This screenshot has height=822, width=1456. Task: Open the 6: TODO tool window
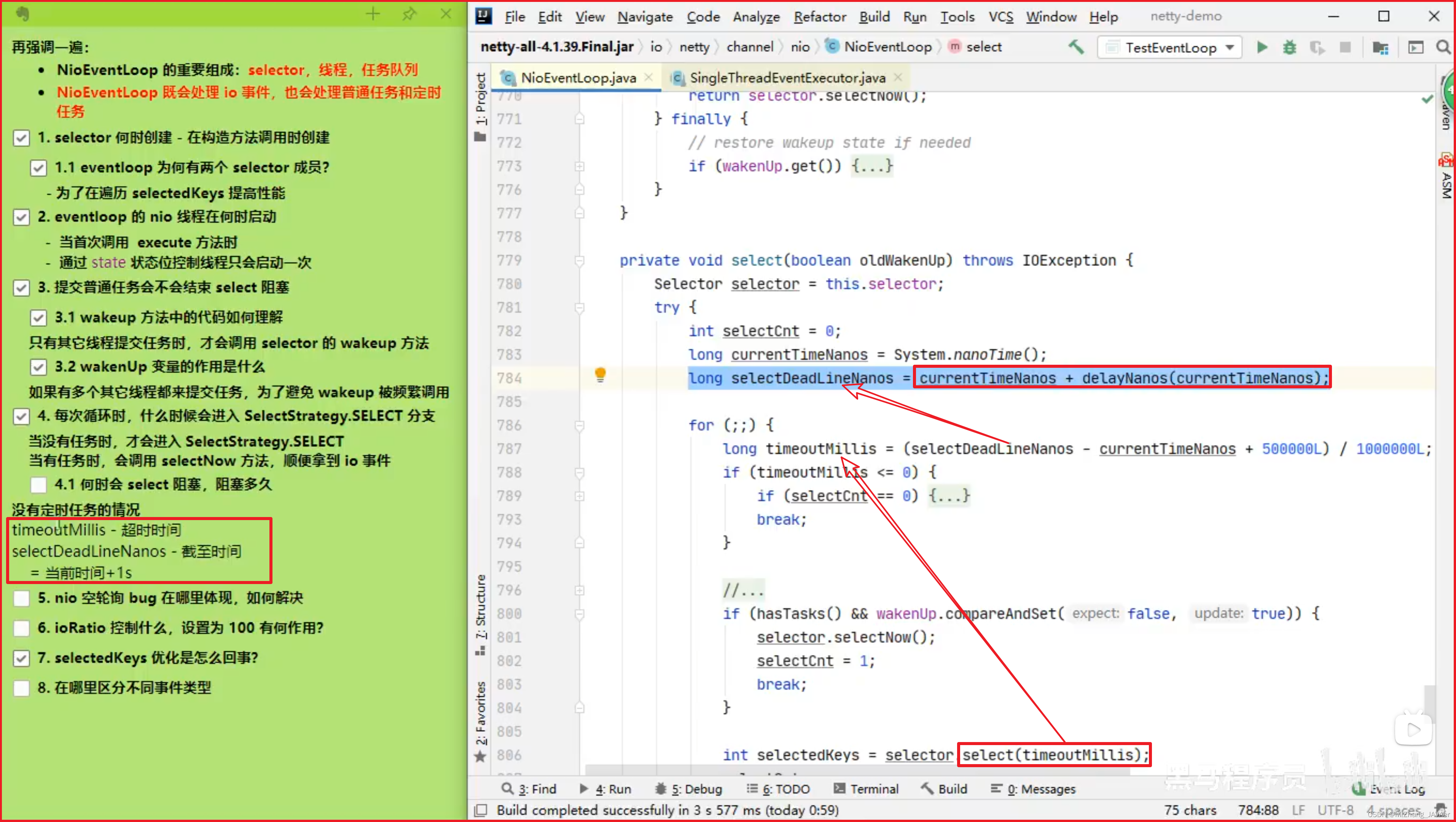coord(778,788)
